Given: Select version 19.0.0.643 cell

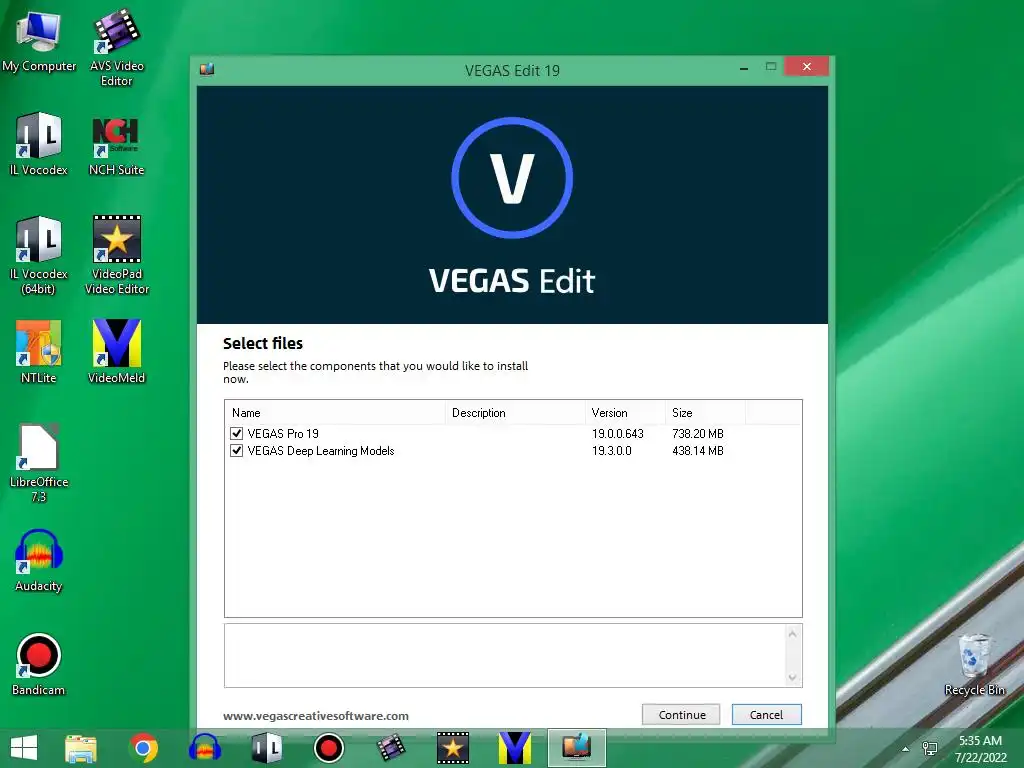Looking at the screenshot, I should point(618,434).
